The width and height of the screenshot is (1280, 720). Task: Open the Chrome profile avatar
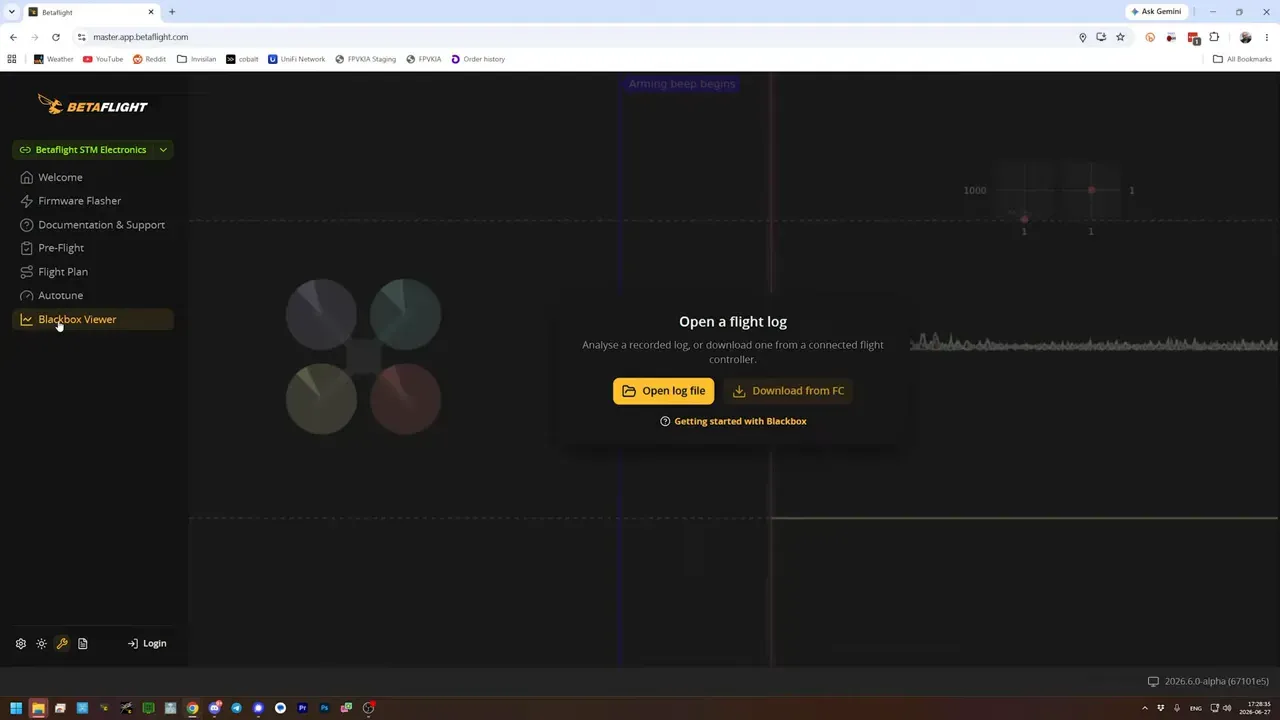pyautogui.click(x=1246, y=37)
